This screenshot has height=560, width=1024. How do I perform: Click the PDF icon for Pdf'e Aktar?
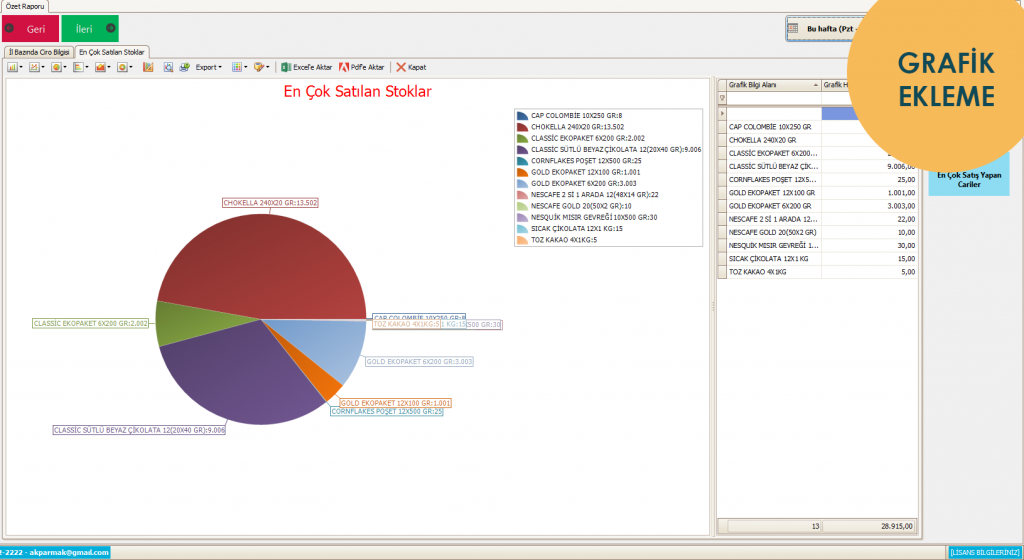pyautogui.click(x=344, y=67)
